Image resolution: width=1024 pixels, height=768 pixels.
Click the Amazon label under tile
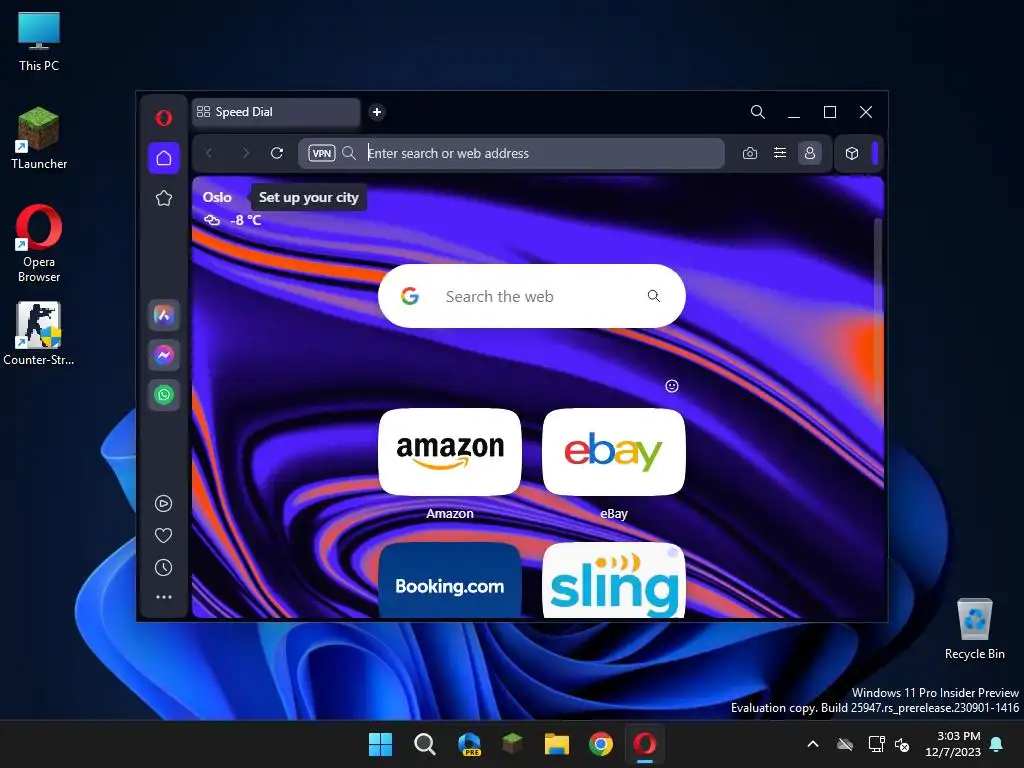[450, 513]
